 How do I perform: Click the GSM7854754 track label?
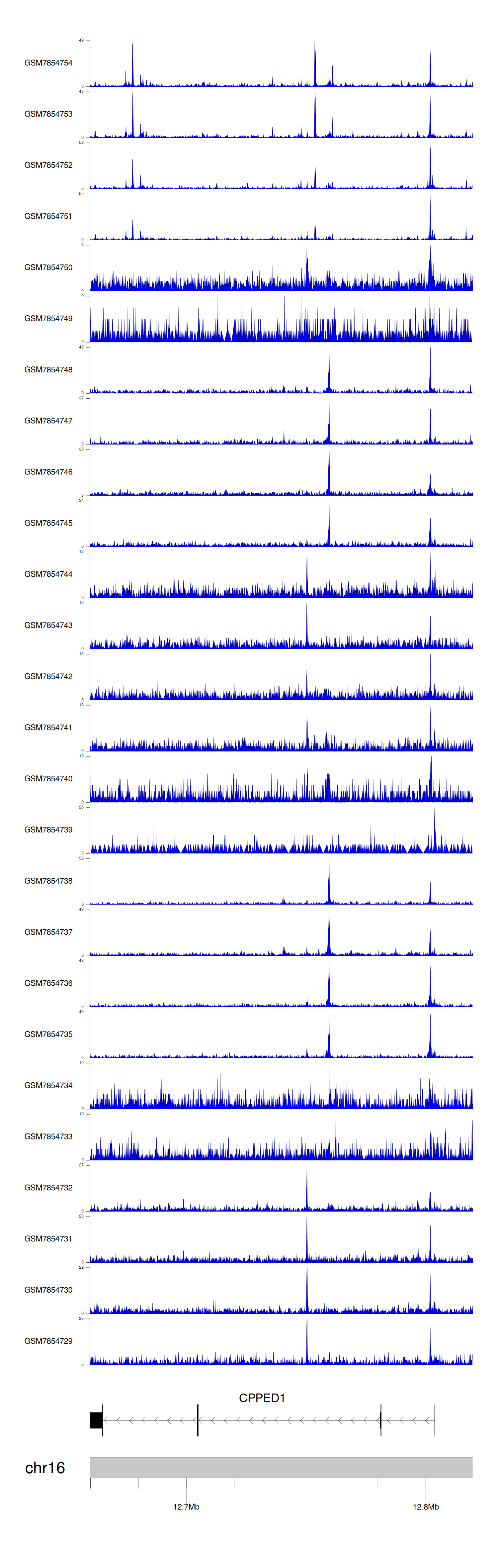(48, 63)
